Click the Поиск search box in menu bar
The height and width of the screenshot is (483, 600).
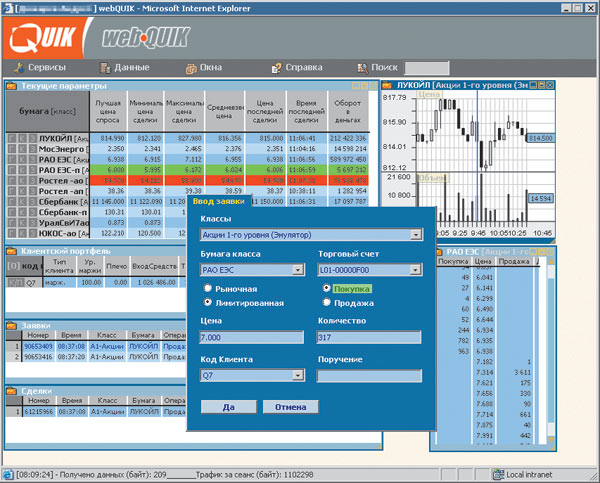click(427, 68)
